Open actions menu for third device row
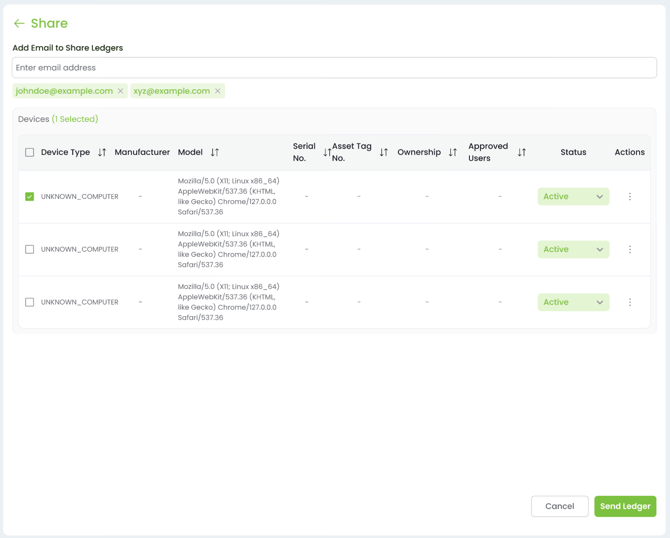Screen dimensions: 670x538 point(630,302)
